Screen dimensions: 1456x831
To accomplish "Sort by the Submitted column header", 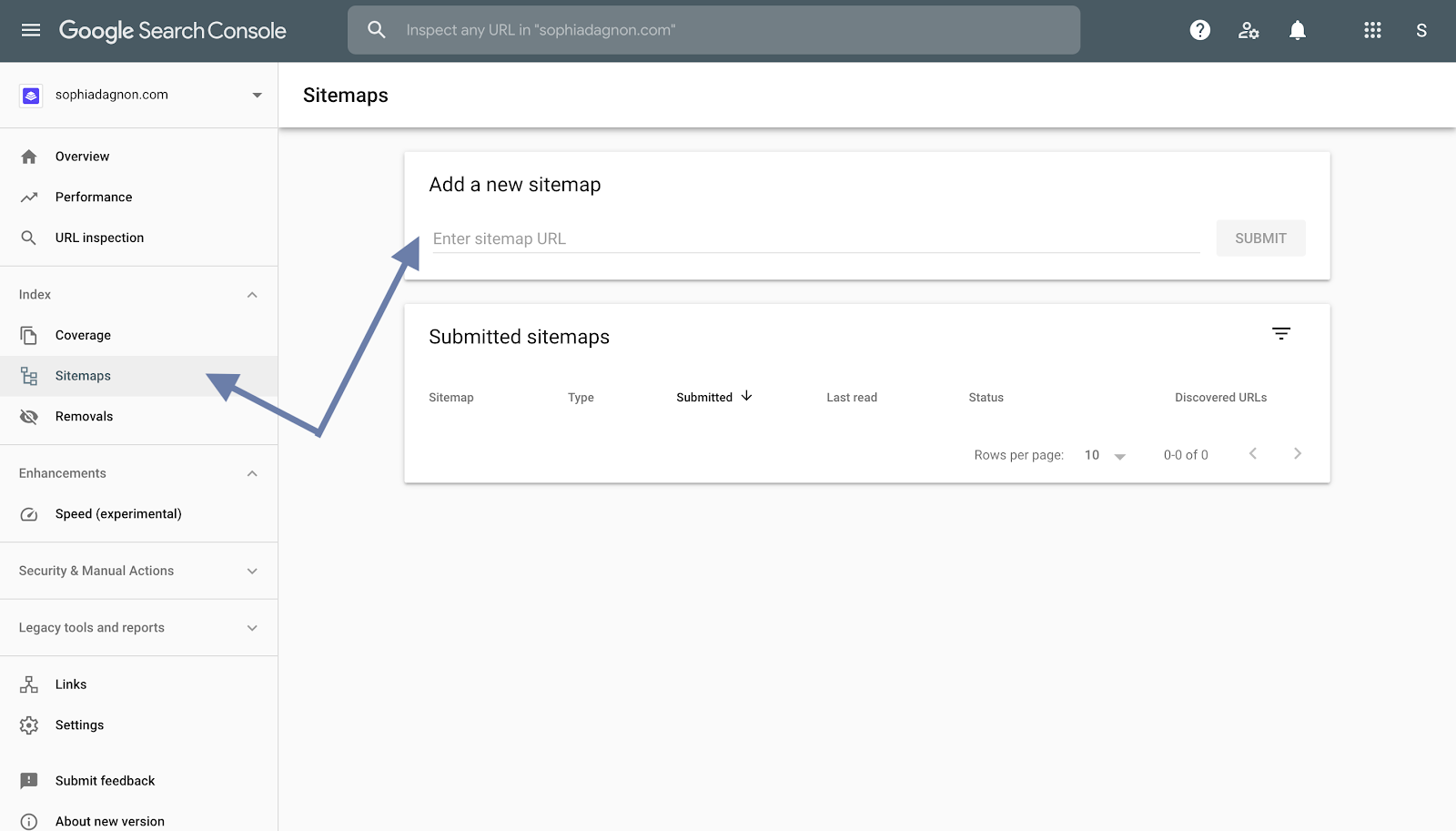I will point(704,398).
